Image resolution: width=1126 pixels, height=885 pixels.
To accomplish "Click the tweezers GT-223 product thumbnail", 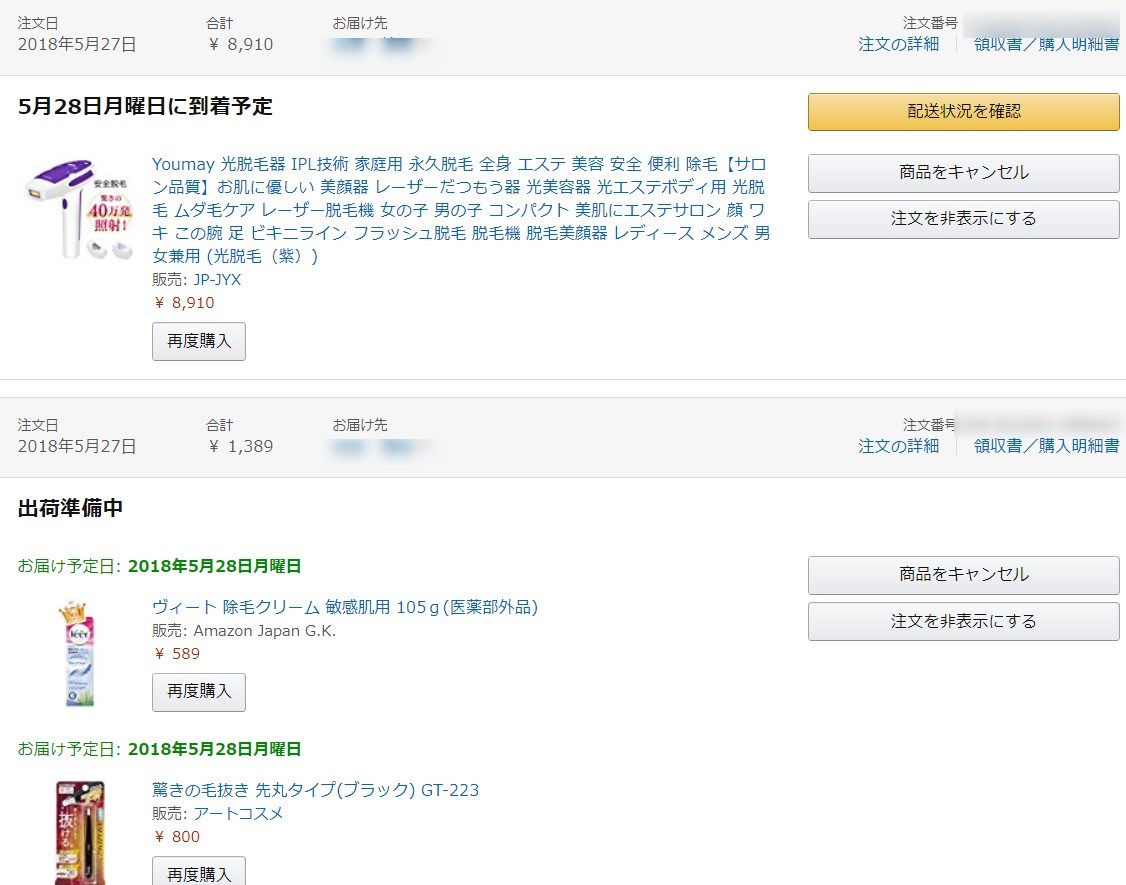I will pyautogui.click(x=80, y=832).
